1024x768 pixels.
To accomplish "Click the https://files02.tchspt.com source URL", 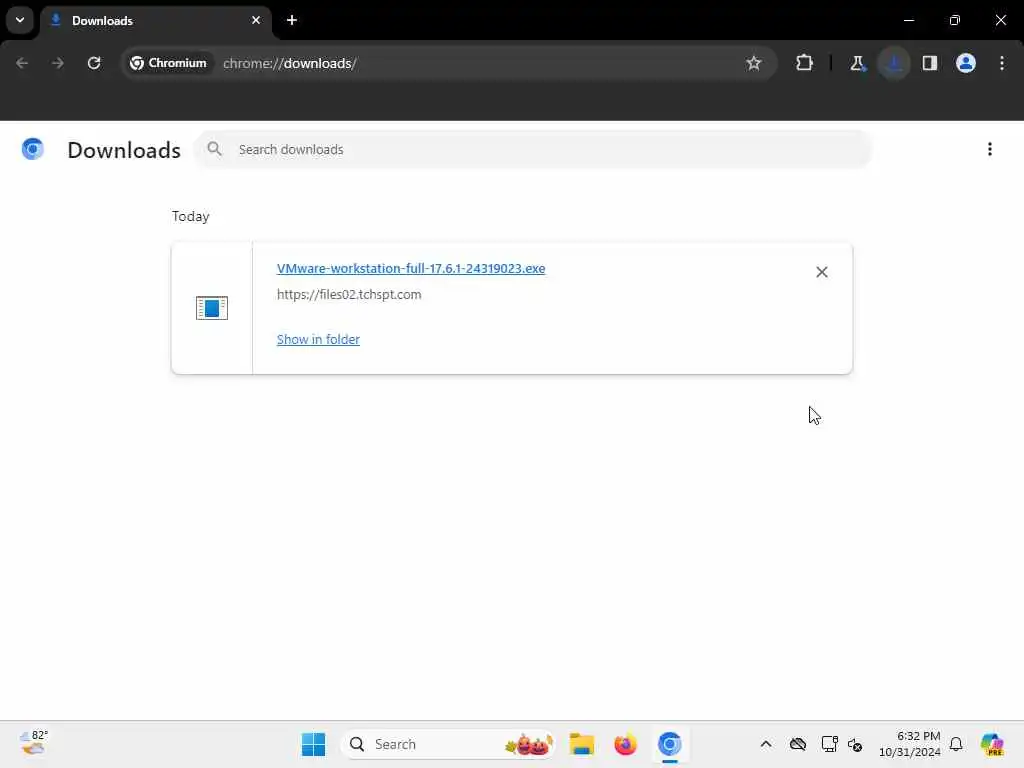I will coord(349,295).
